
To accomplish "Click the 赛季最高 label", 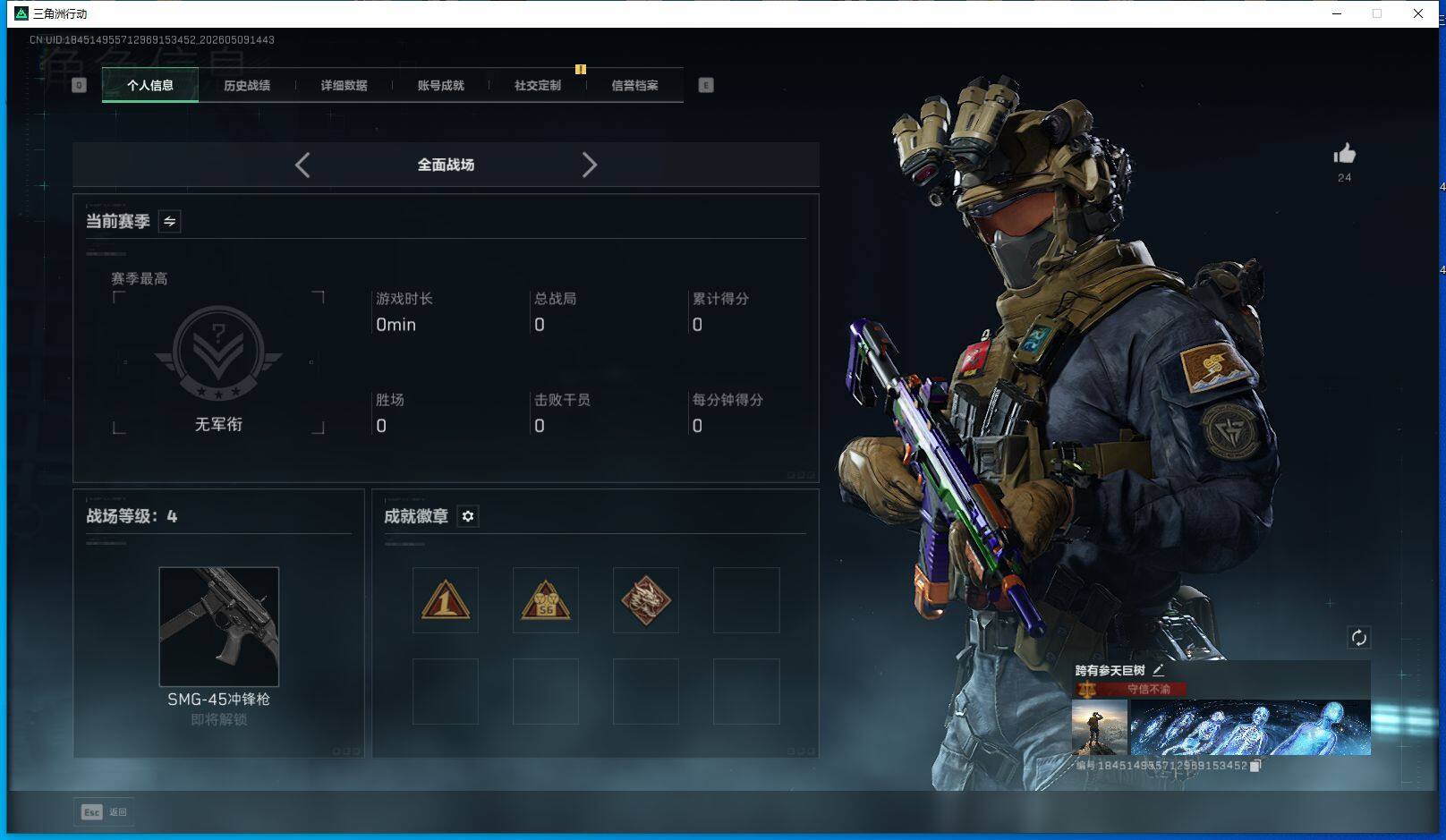I will pos(139,278).
